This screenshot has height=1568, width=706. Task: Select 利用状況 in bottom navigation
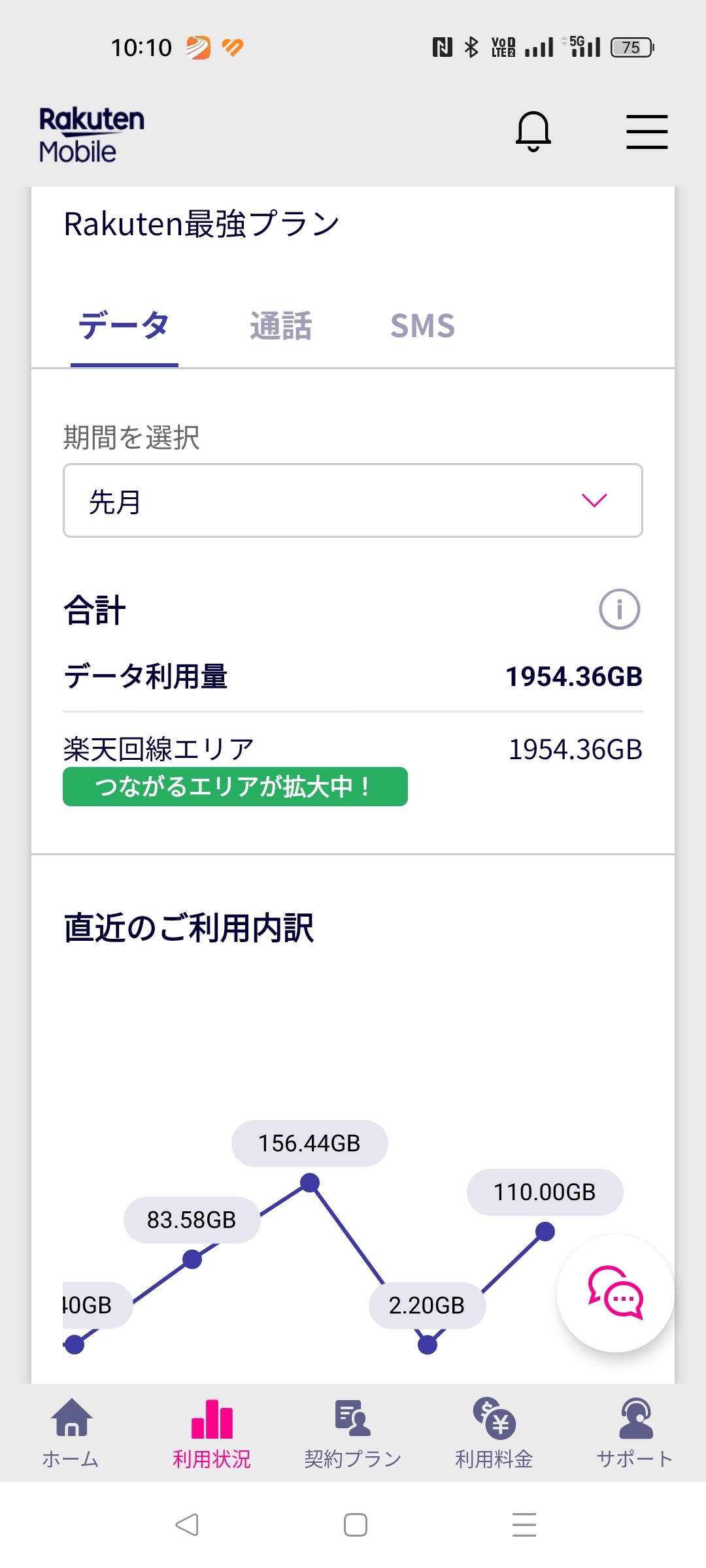point(212,1434)
